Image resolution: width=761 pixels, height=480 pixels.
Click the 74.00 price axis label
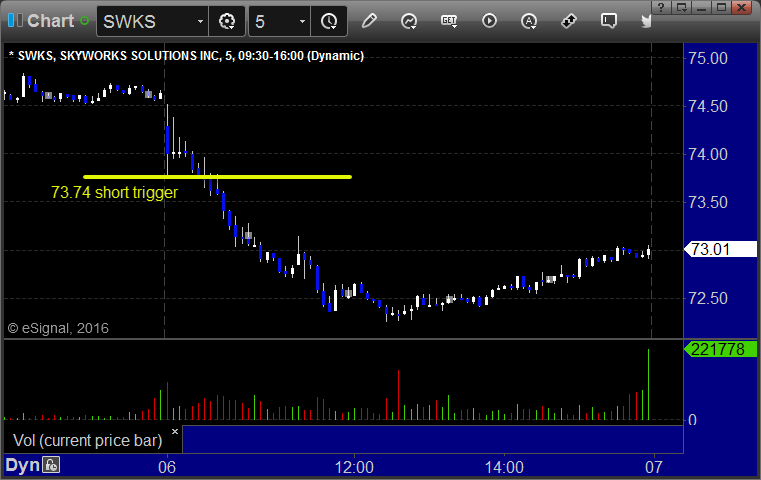click(x=708, y=154)
